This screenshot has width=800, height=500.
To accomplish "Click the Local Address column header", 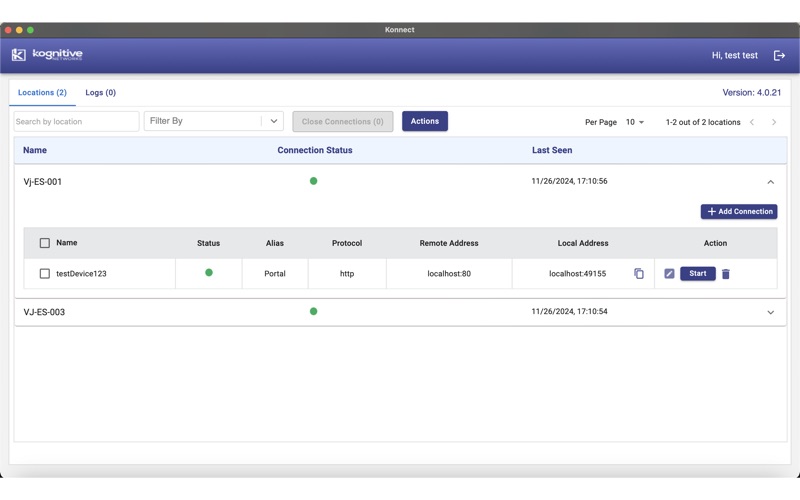I will tap(583, 243).
